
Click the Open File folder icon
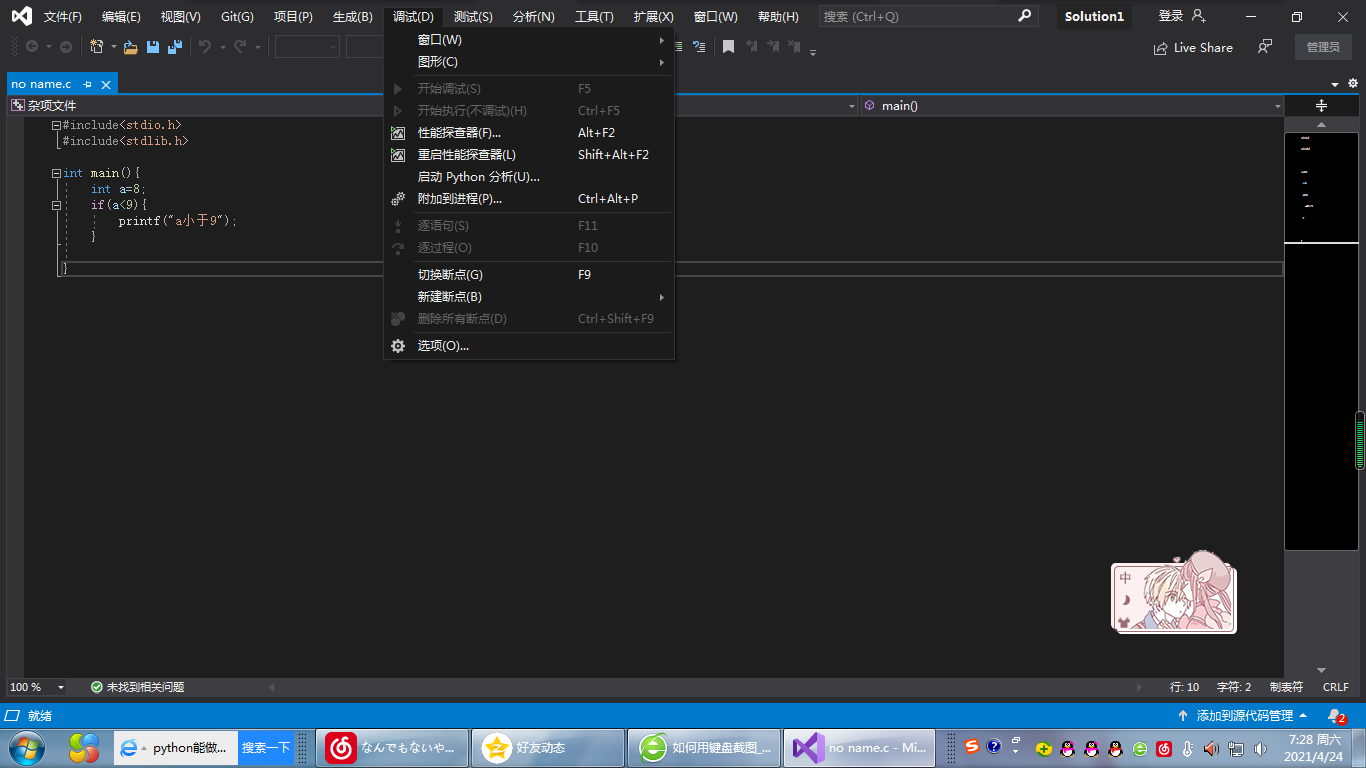(130, 47)
